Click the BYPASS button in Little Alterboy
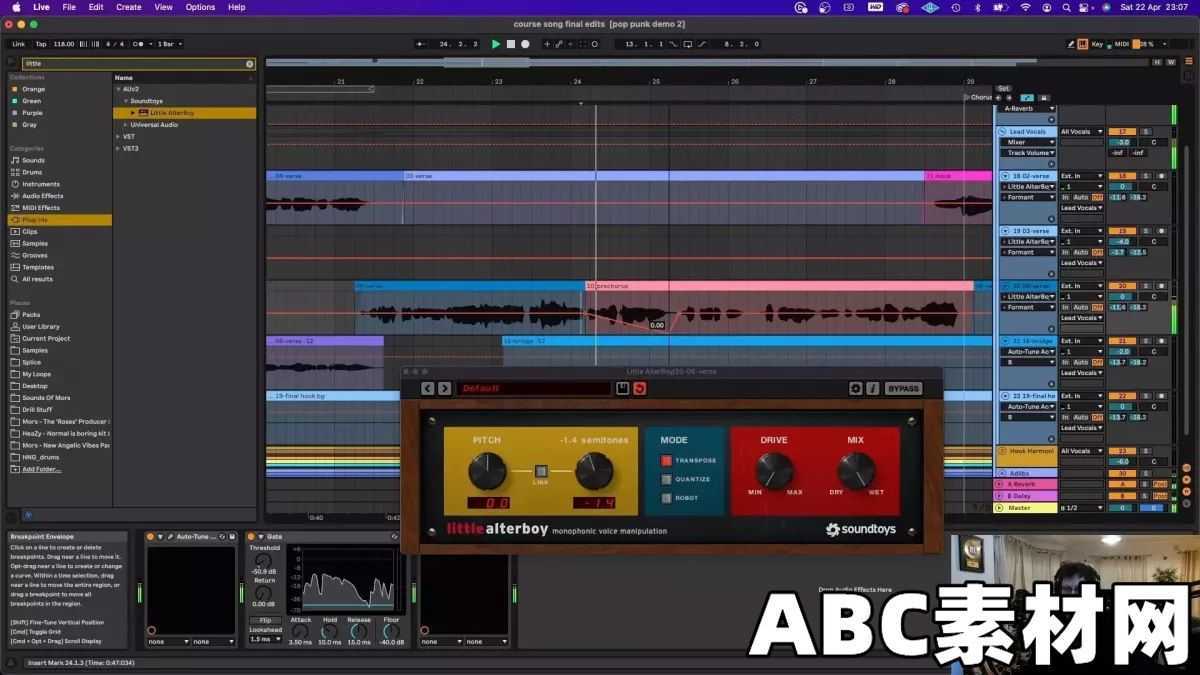The height and width of the screenshot is (675, 1200). (x=903, y=388)
